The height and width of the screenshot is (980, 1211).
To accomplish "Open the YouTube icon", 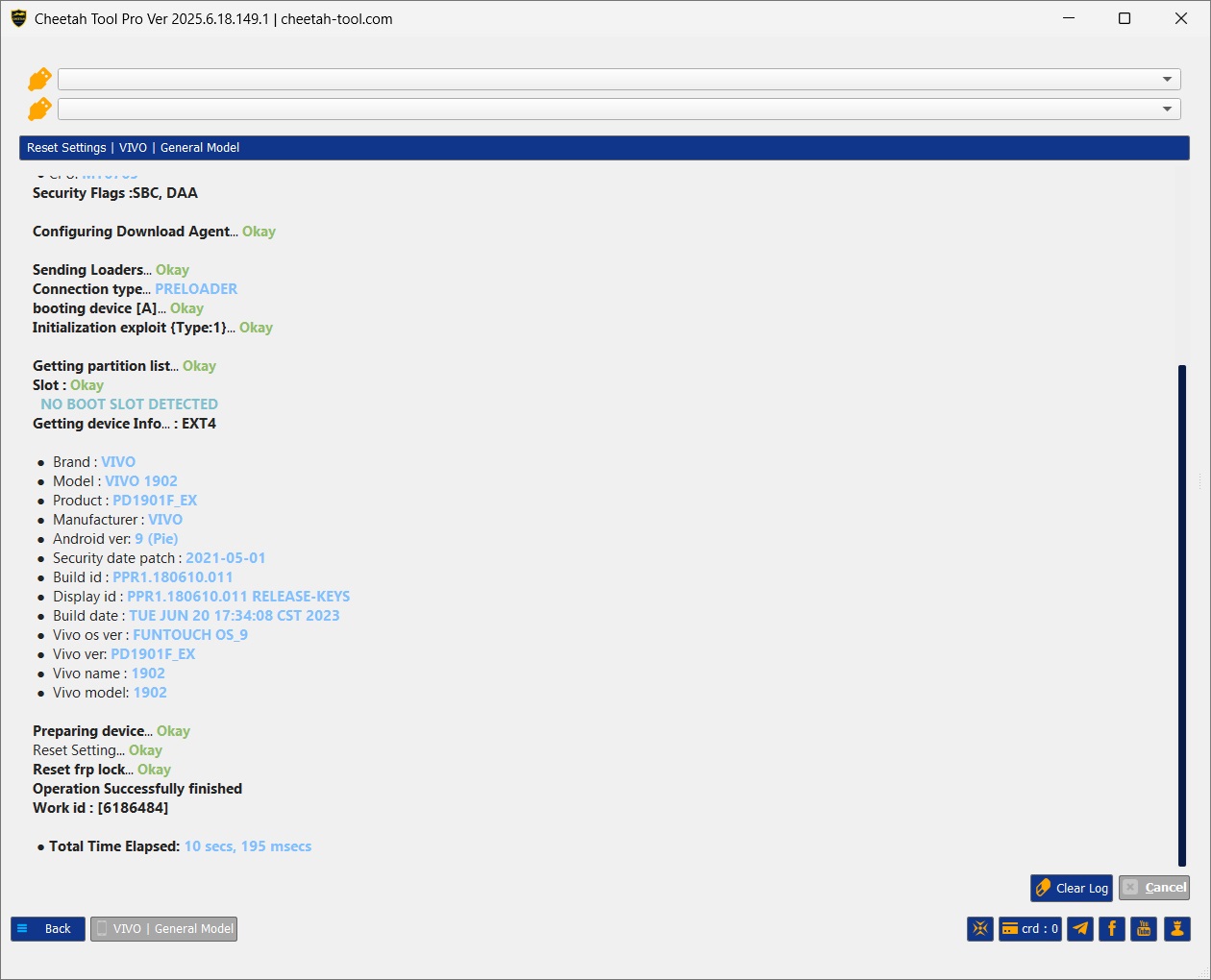I will [x=1144, y=929].
